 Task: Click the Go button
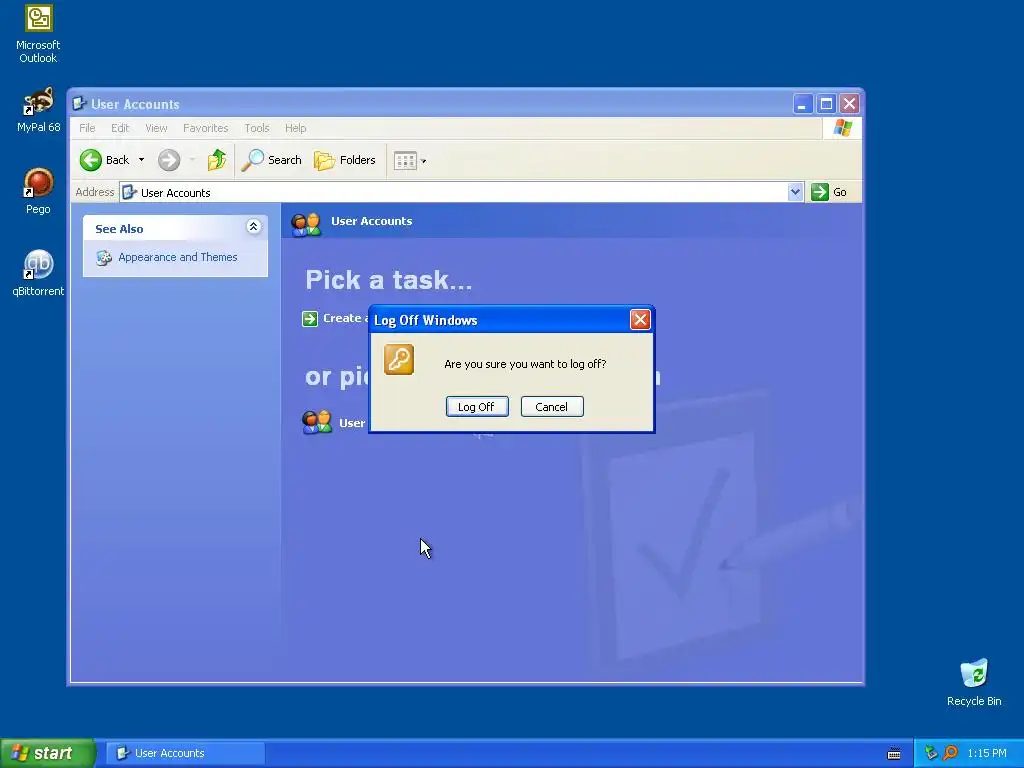pos(829,192)
